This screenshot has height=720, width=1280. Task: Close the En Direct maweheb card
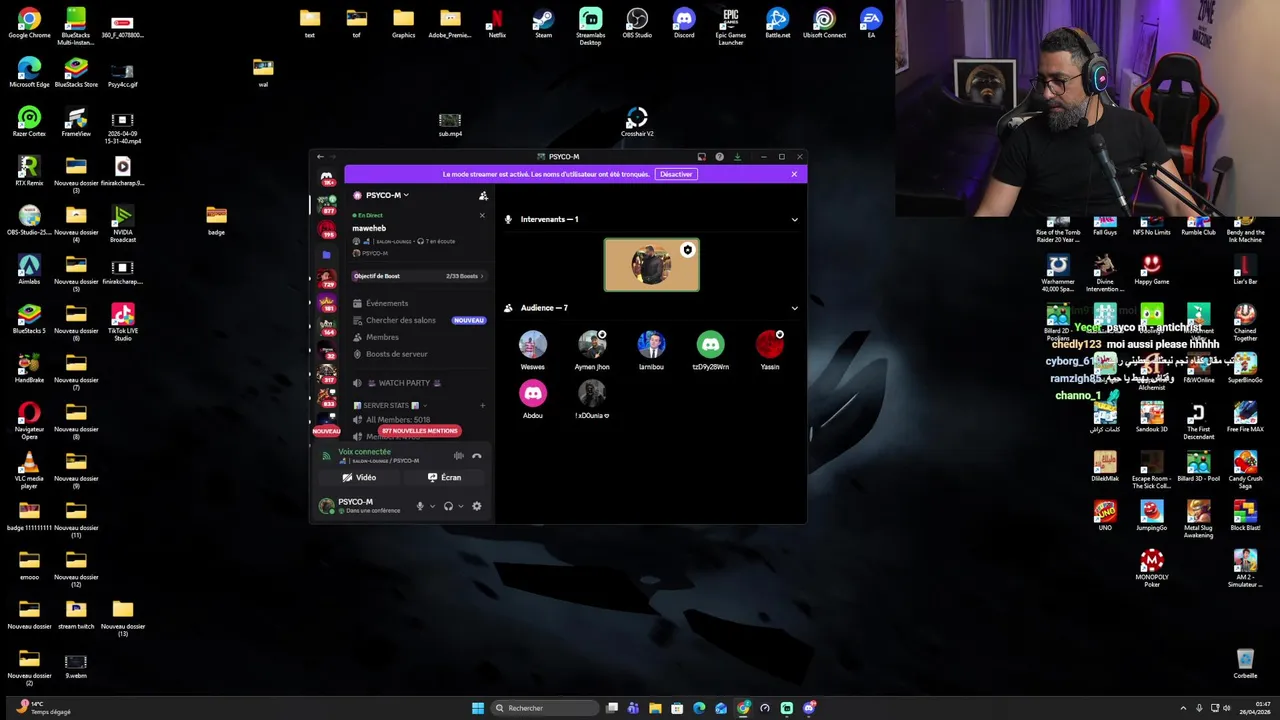[x=482, y=215]
